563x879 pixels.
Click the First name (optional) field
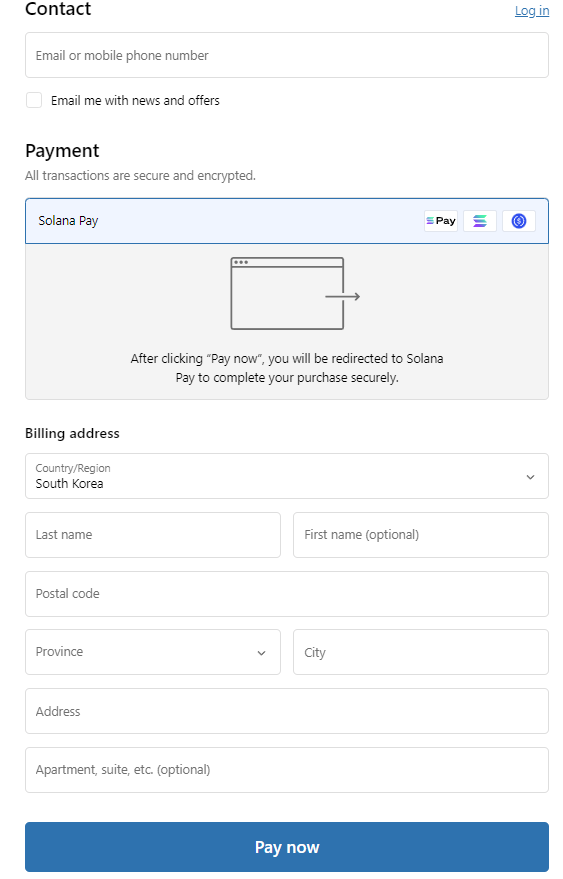[x=421, y=535]
